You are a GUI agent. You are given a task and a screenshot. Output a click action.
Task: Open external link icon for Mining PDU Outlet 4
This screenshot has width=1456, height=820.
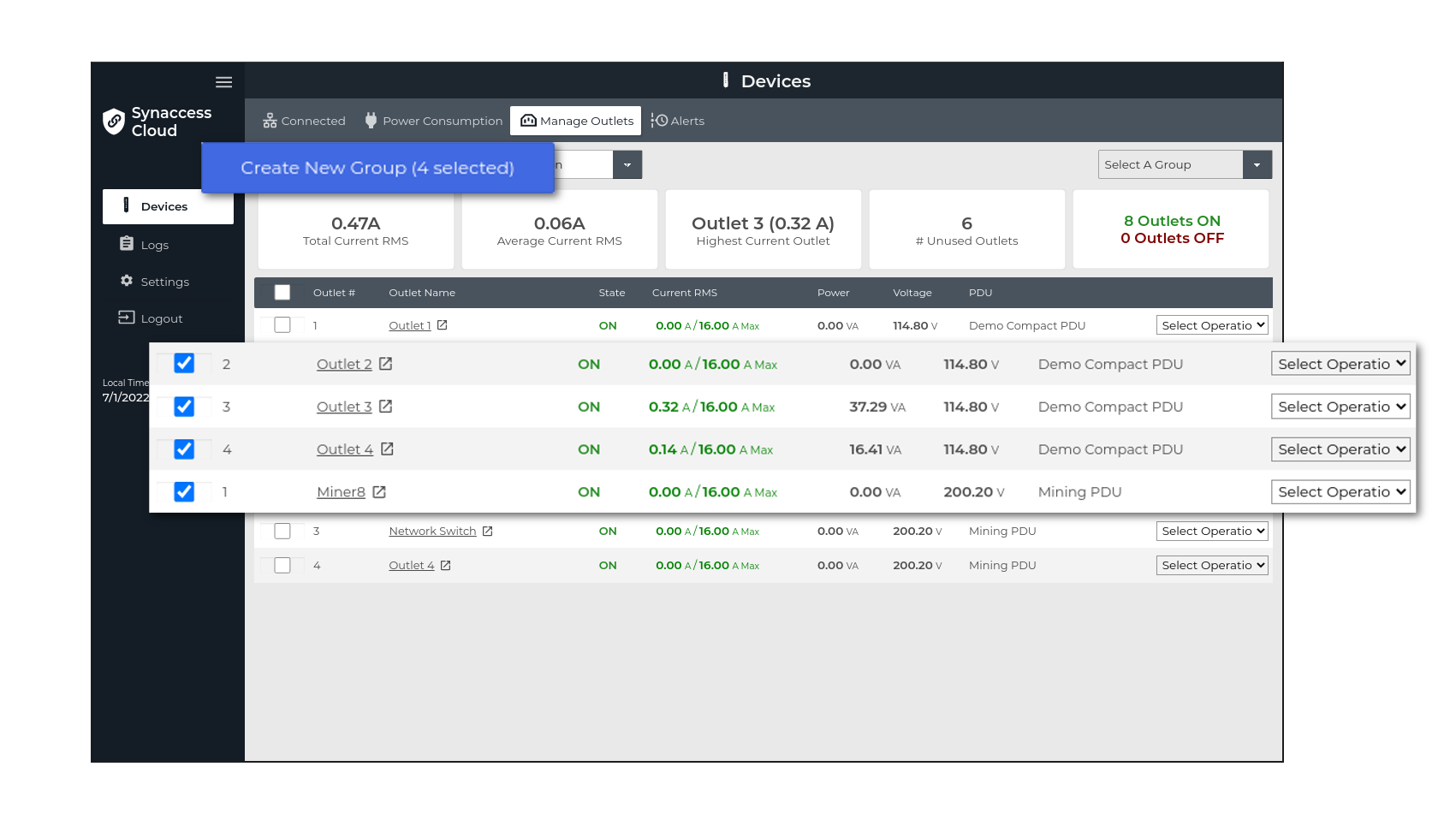(446, 566)
